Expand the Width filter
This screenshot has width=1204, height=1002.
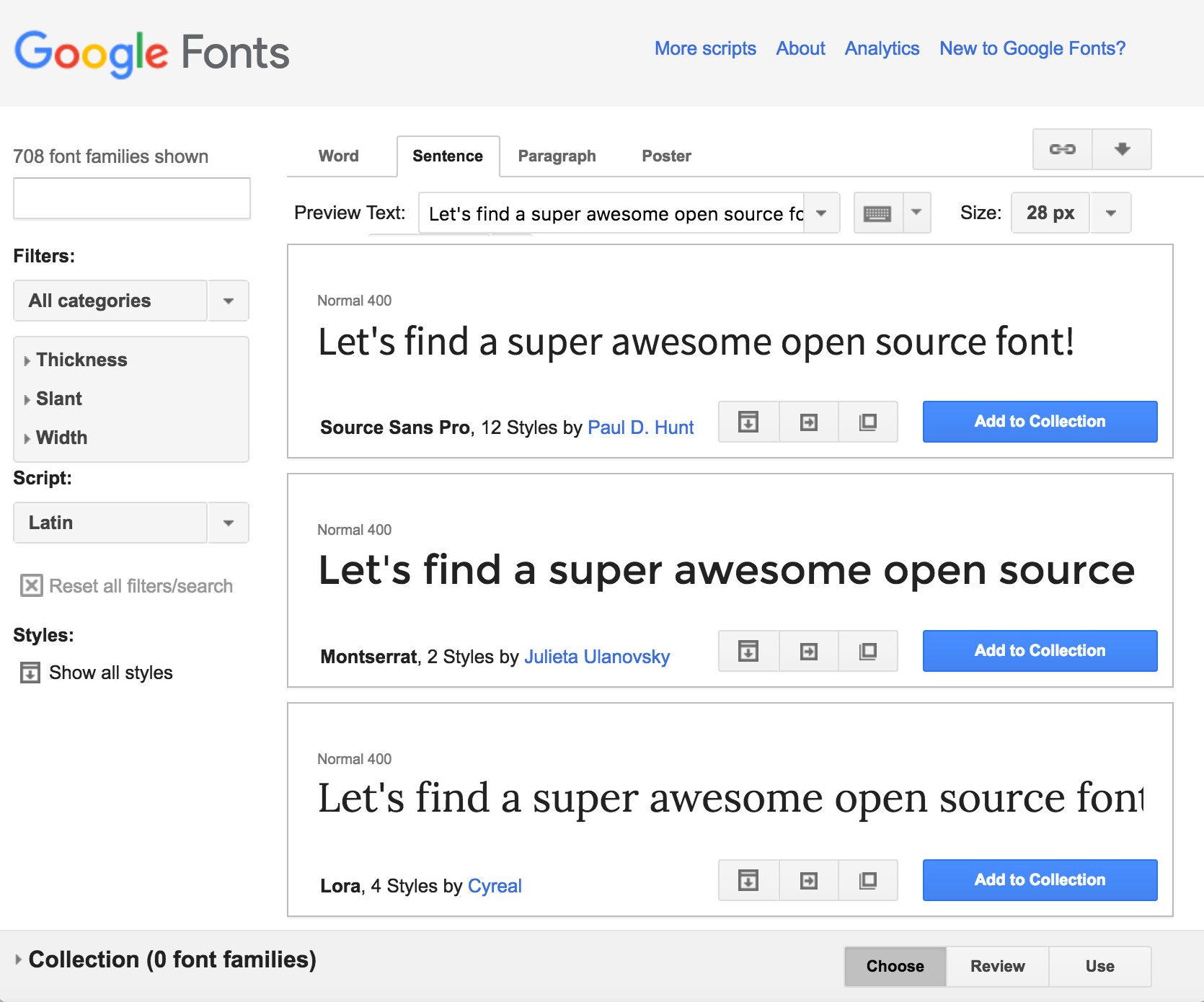pos(55,438)
